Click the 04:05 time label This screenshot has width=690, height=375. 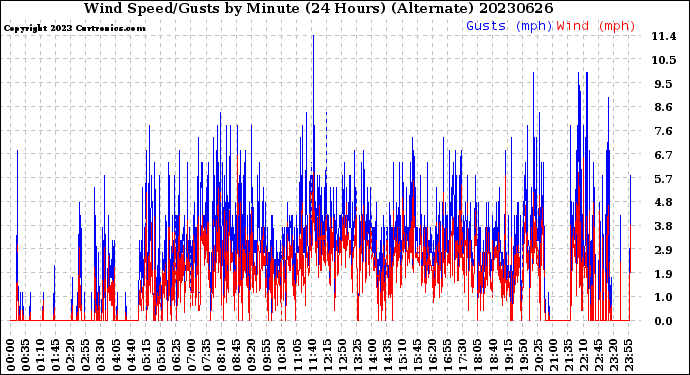click(116, 355)
